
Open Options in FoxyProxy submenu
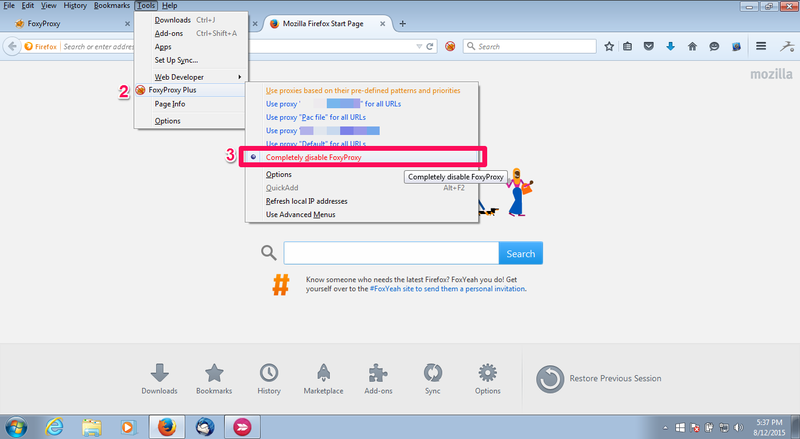point(362,174)
